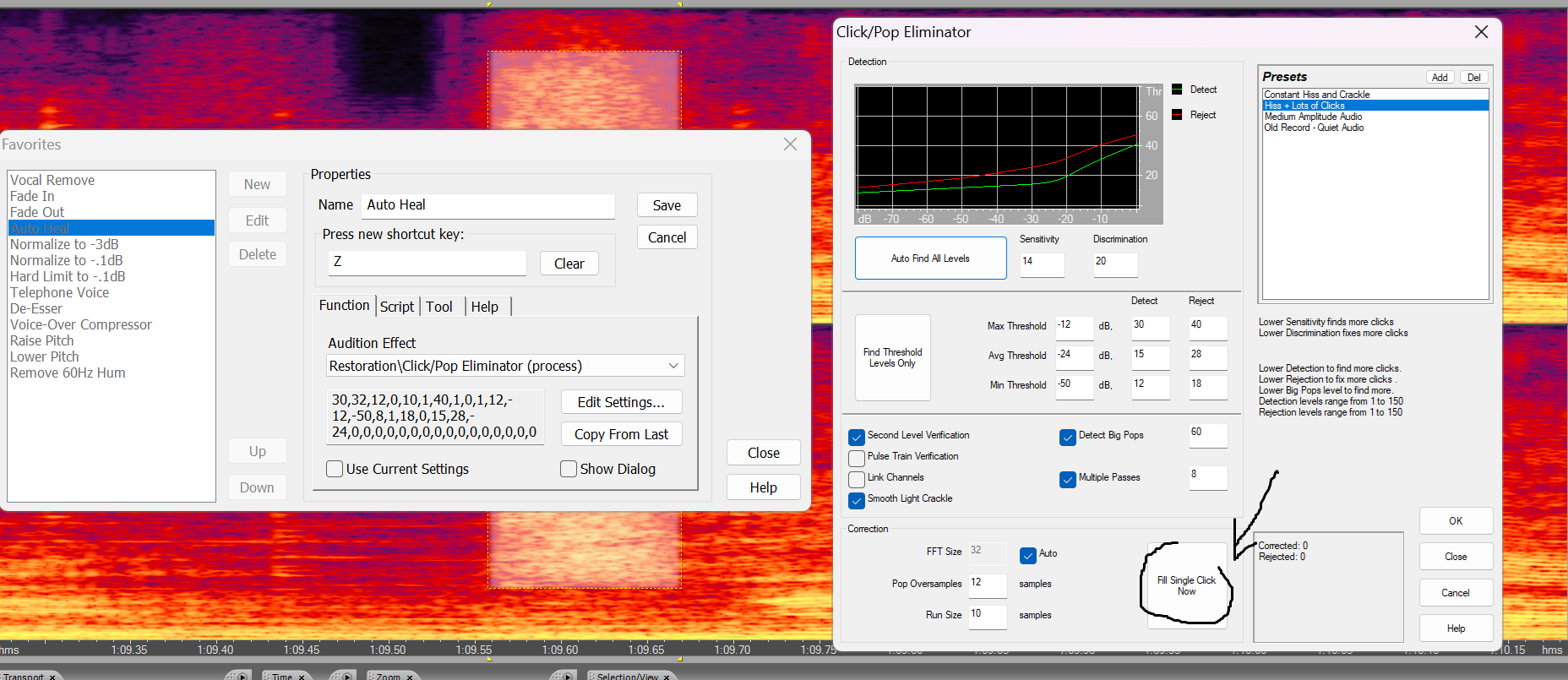Open Edit Settings for the effect

click(x=621, y=402)
